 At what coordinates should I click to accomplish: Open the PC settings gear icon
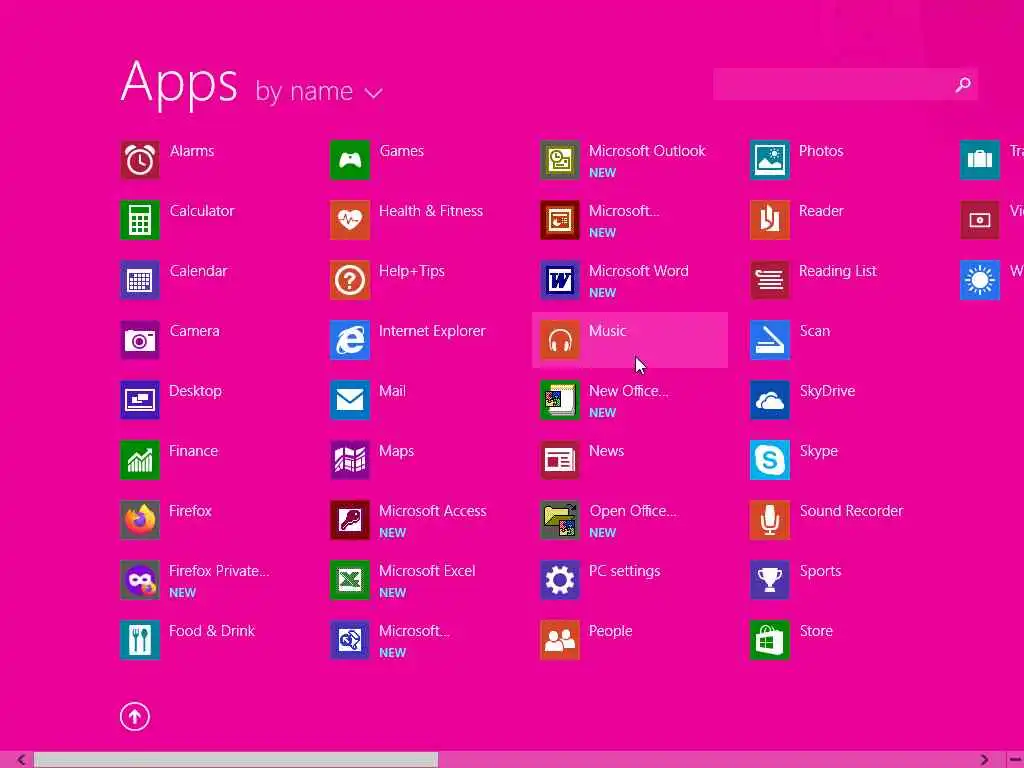coord(560,580)
